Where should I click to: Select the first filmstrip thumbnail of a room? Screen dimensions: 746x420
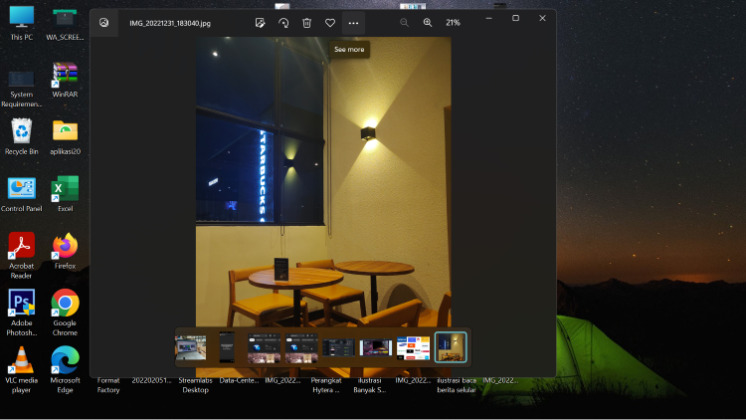[191, 347]
